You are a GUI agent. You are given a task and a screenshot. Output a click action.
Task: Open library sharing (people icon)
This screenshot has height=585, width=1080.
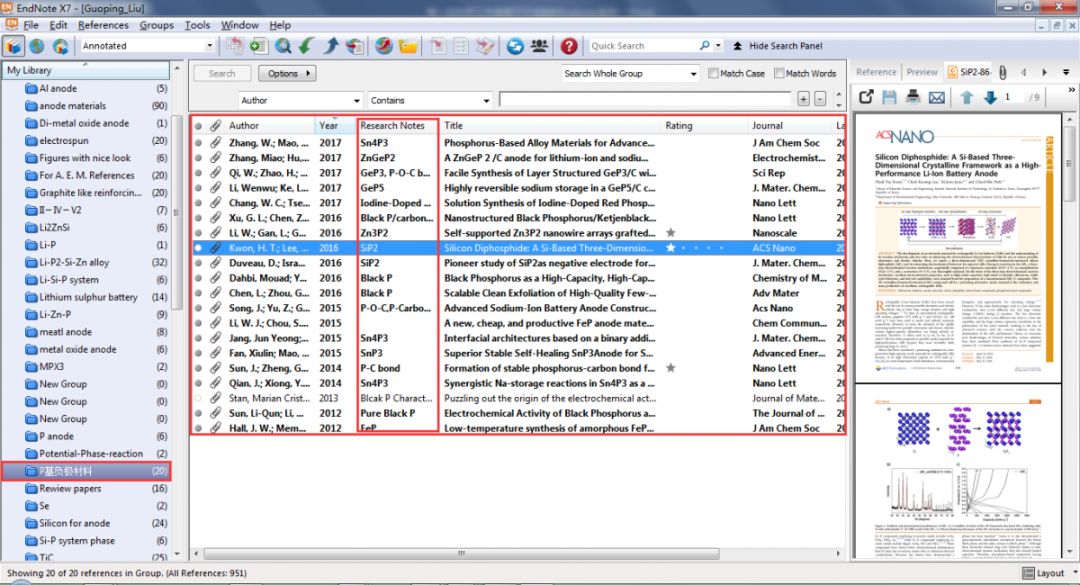pyautogui.click(x=539, y=45)
